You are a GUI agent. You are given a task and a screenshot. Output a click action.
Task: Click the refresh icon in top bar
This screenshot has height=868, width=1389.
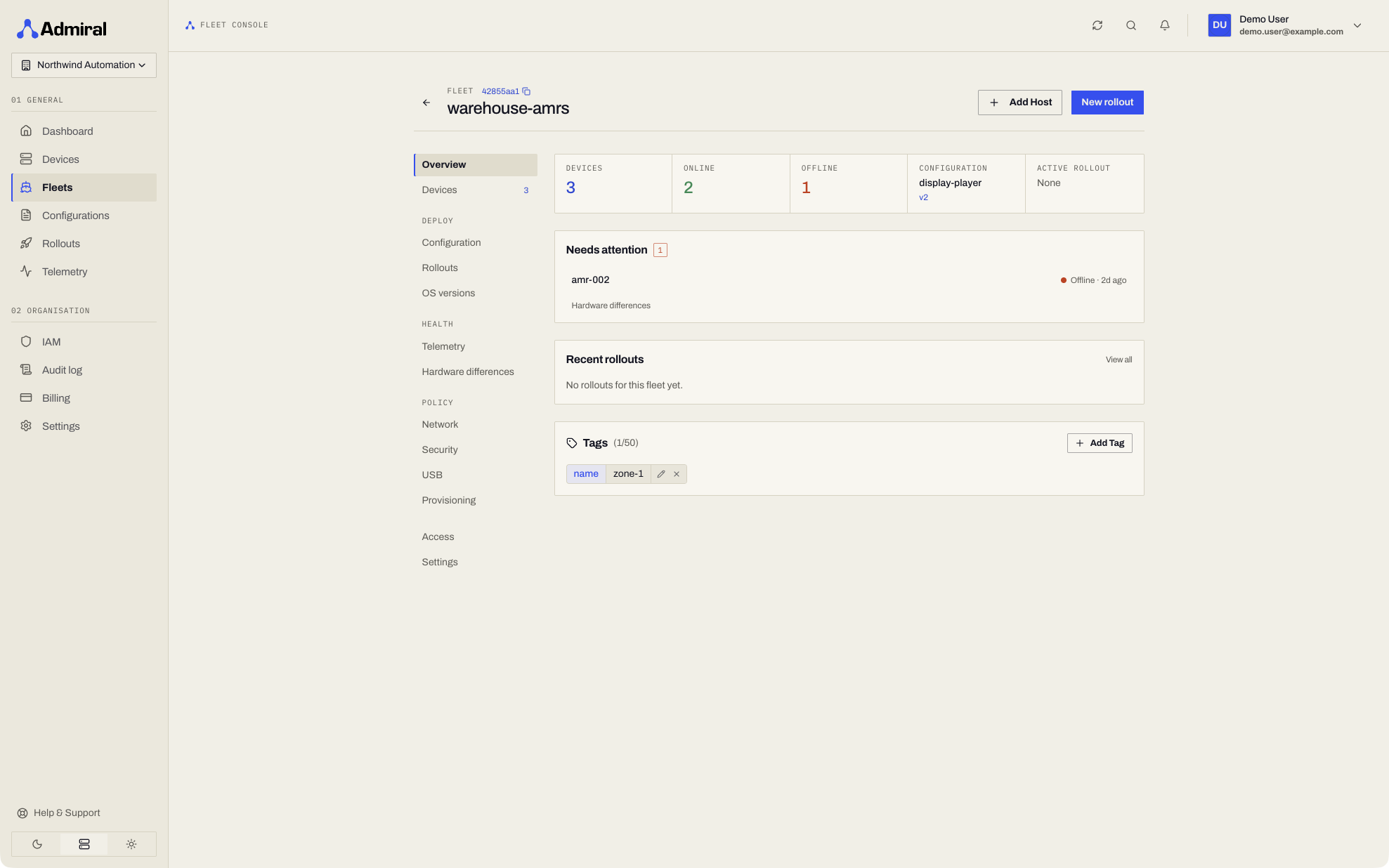[1097, 25]
